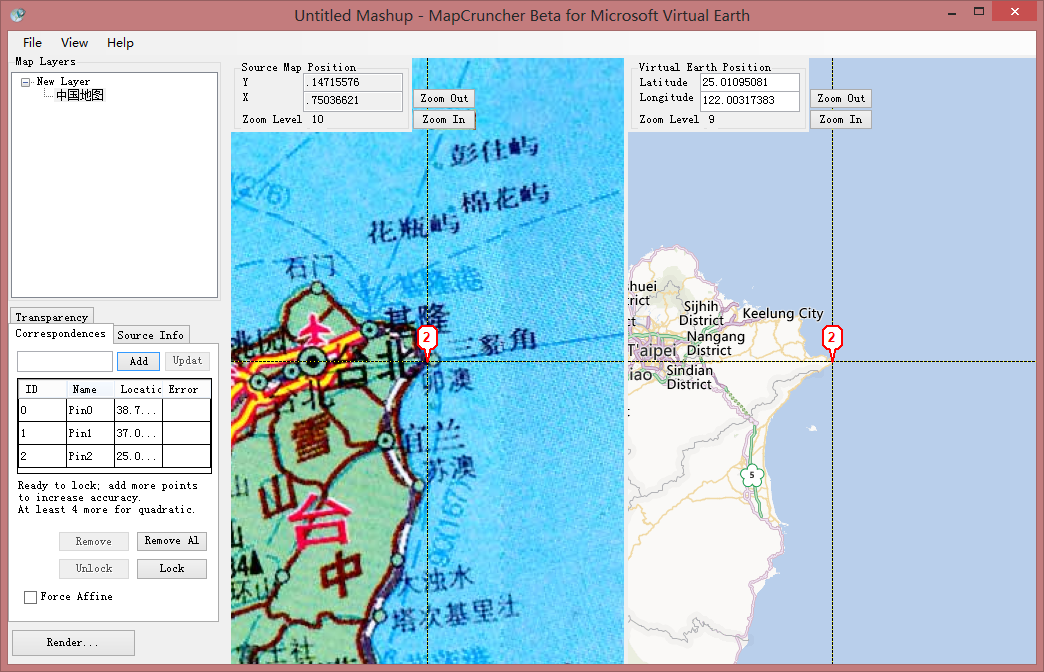Click the Sindian District map label

click(x=689, y=377)
